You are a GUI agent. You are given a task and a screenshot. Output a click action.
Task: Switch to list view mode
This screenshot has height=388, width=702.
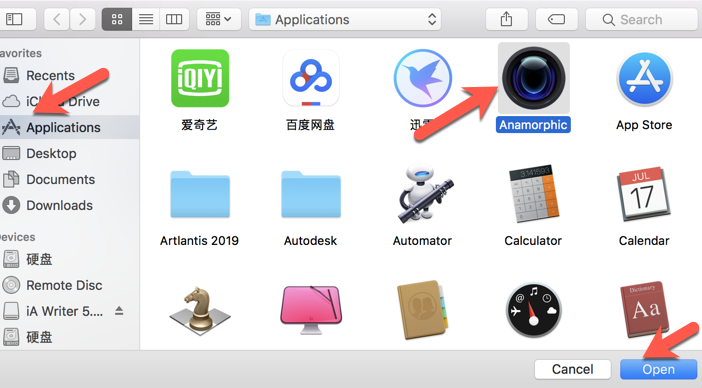click(x=146, y=19)
